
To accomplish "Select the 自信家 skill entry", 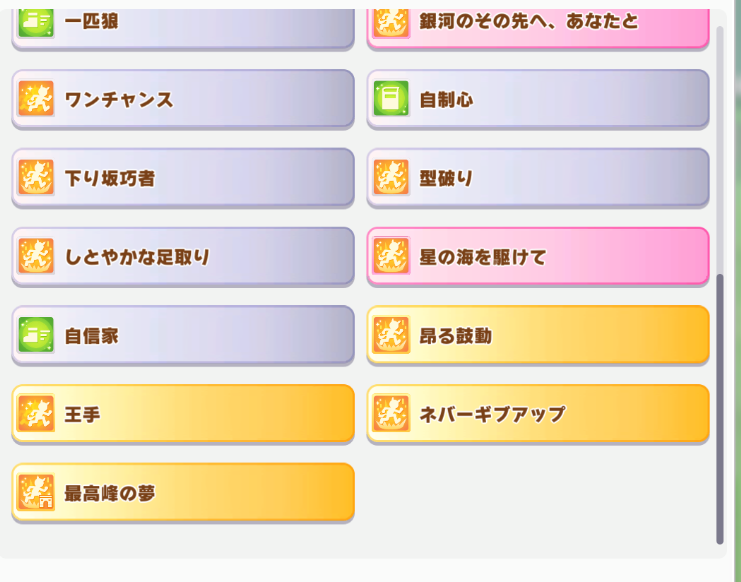I will [183, 335].
